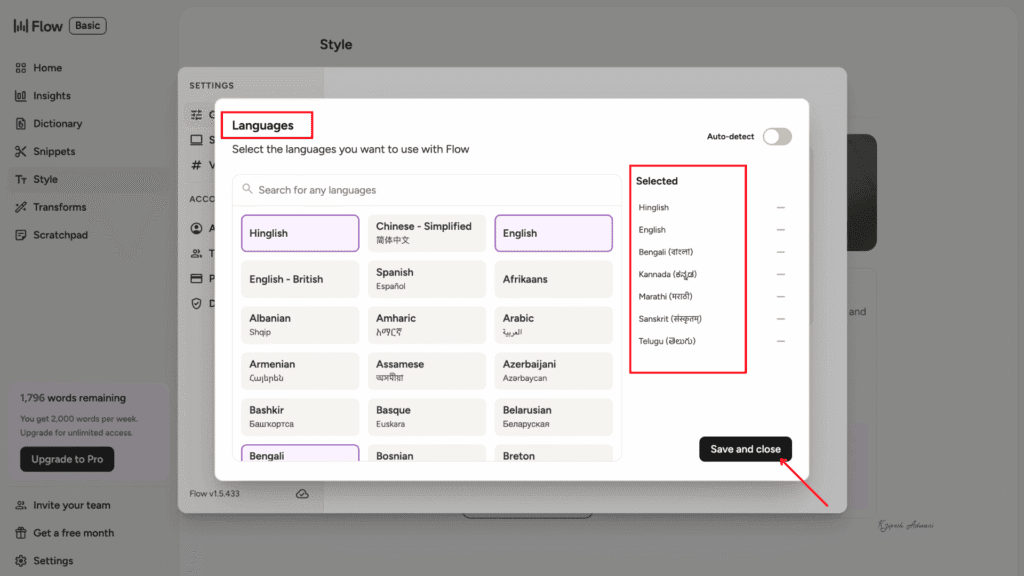Open Settings gear in sidebar
The width and height of the screenshot is (1024, 576).
21,561
